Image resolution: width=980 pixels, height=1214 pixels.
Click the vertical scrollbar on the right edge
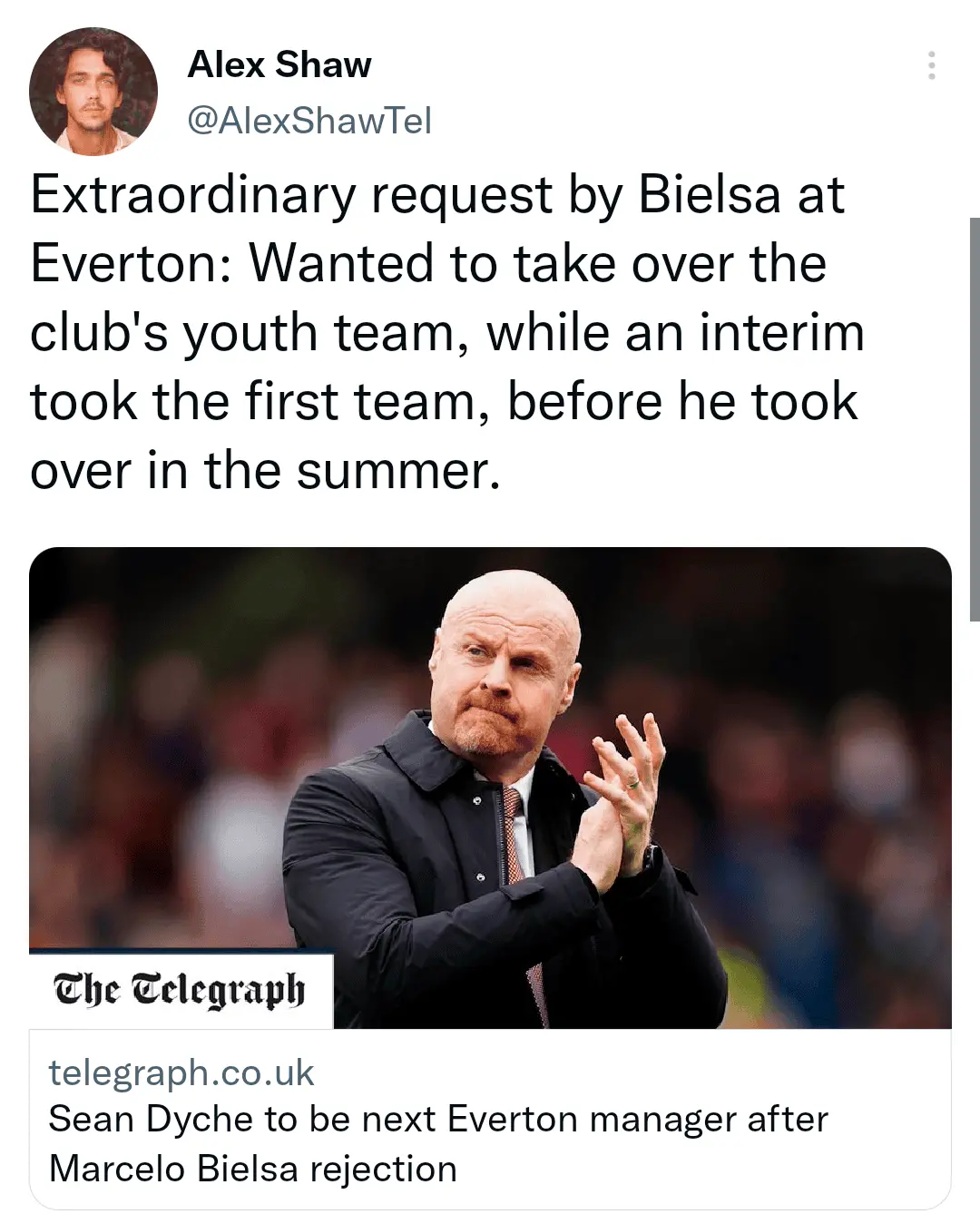coord(975,417)
